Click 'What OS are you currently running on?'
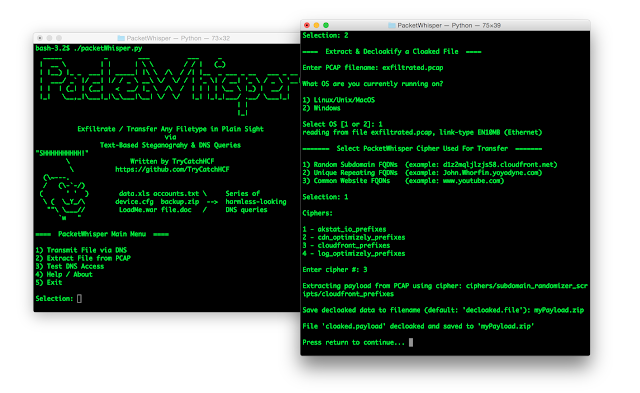640x393 pixels. click(x=373, y=84)
